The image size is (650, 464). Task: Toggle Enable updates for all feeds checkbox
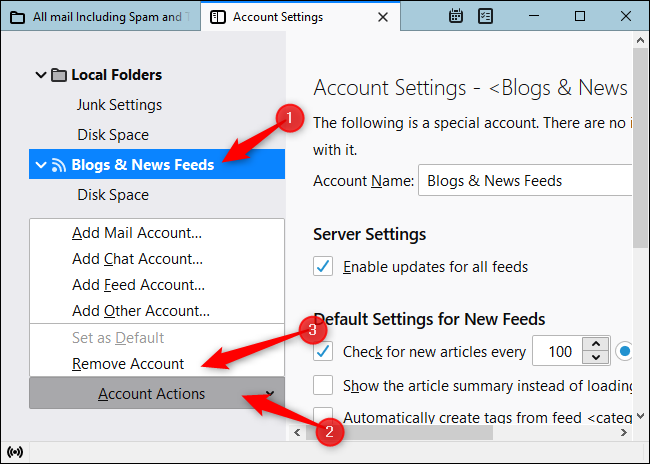point(323,267)
